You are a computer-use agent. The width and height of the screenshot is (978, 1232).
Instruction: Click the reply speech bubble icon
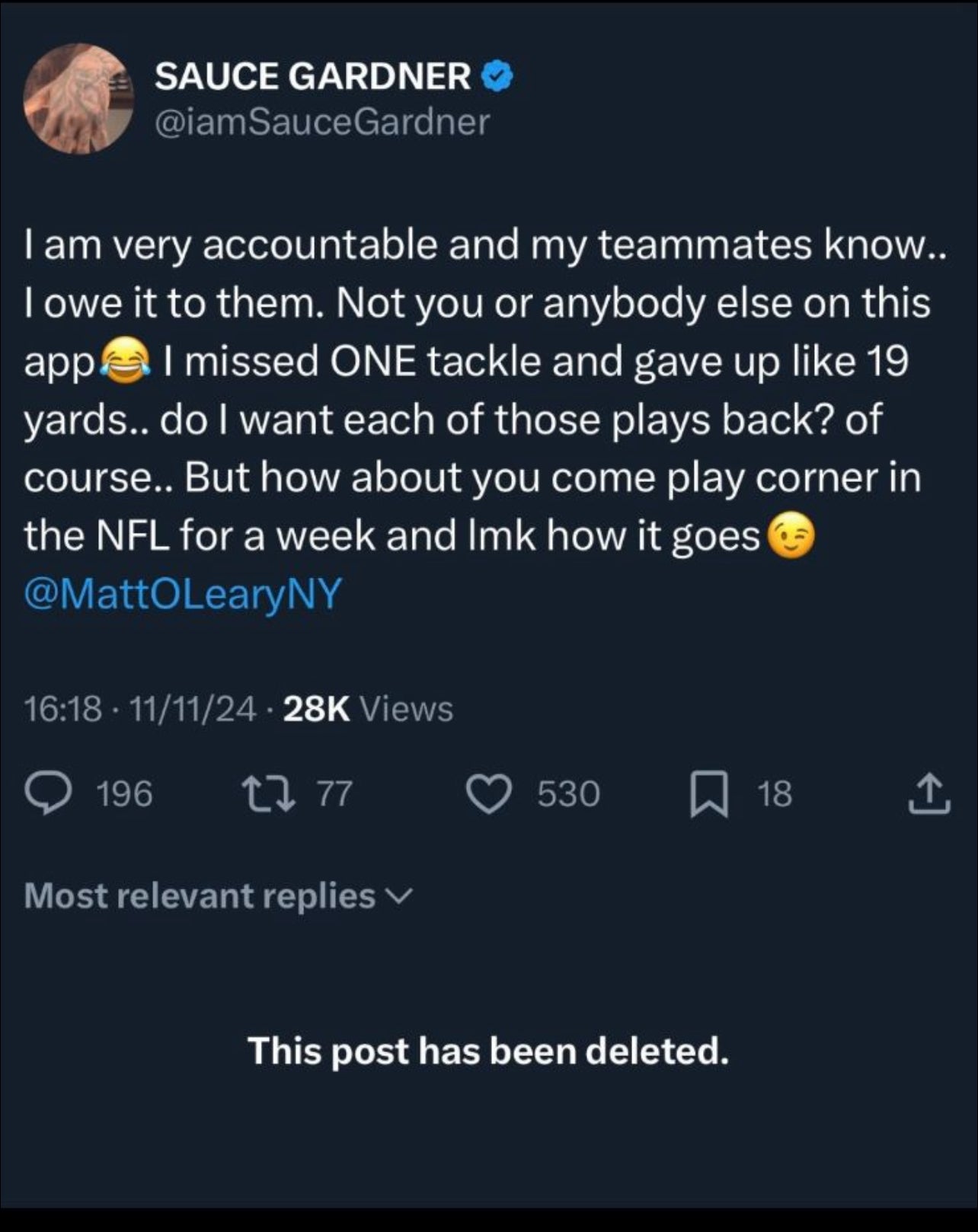(x=48, y=793)
